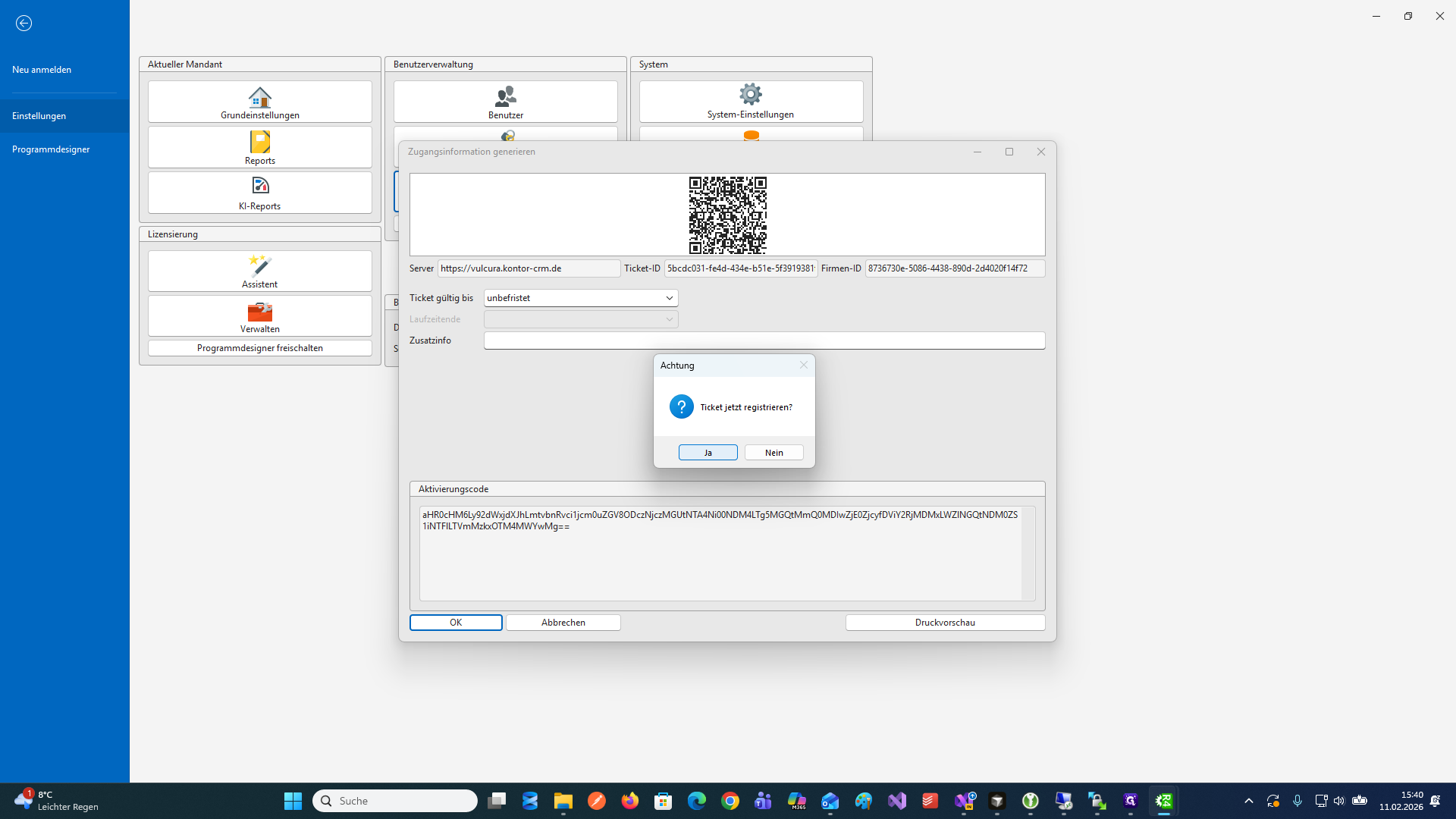Click the back arrow icon
Image resolution: width=1456 pixels, height=819 pixels.
pos(24,24)
